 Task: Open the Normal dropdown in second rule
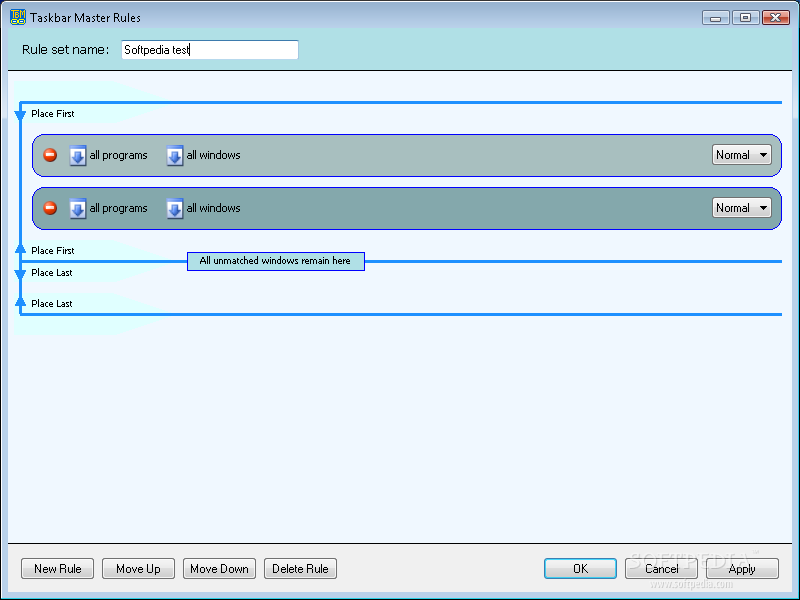pyautogui.click(x=741, y=208)
